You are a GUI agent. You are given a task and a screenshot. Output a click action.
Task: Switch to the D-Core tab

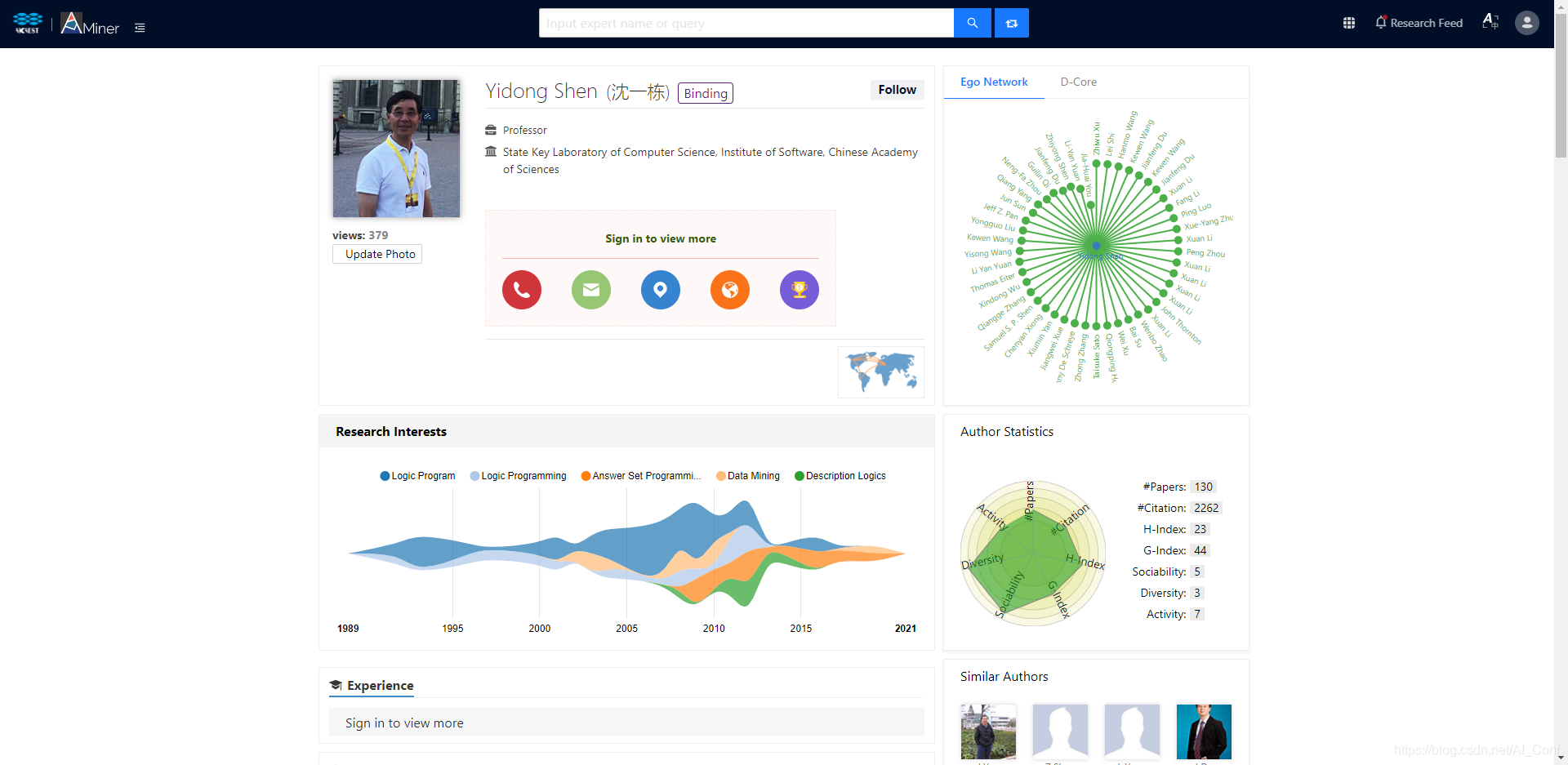click(1078, 82)
